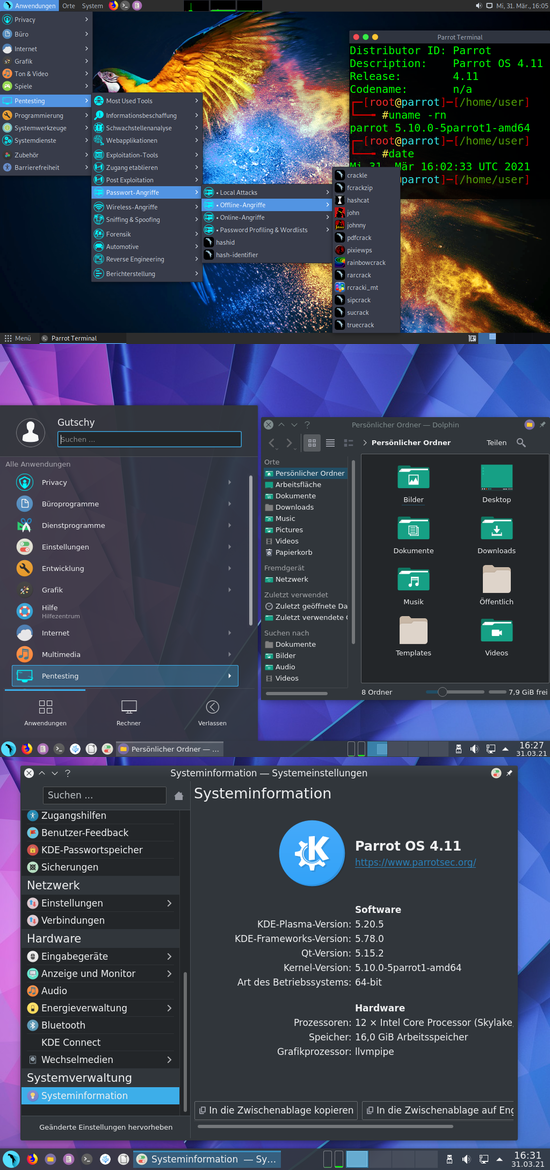Image resolution: width=550 pixels, height=1170 pixels.
Task: Click horizontal scrollbar below the copy buttons
Action: click(324, 1127)
